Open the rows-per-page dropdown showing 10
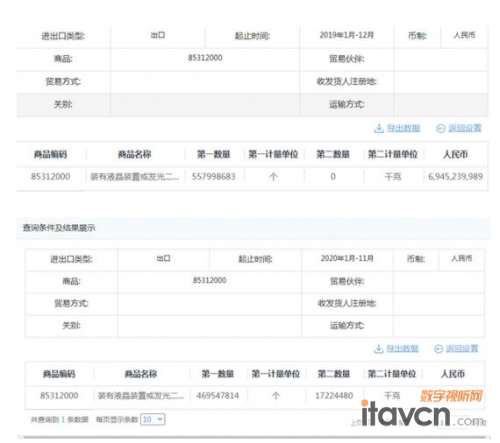500x443 pixels. coord(153,419)
